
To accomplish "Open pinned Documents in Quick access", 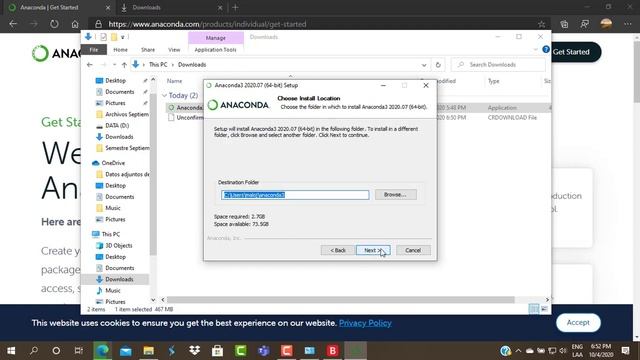I will pos(120,92).
